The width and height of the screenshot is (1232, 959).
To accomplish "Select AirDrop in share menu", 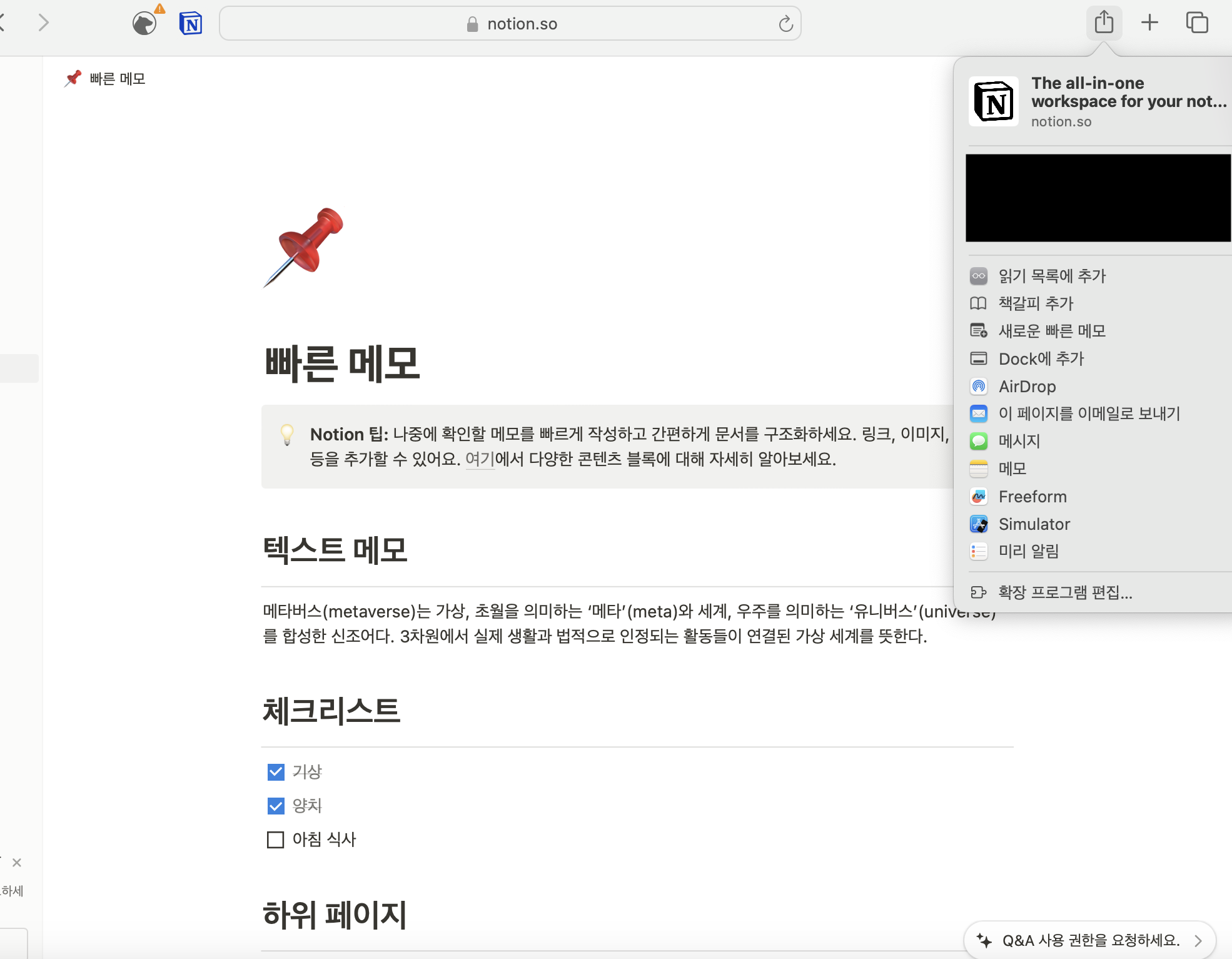I will click(1027, 387).
